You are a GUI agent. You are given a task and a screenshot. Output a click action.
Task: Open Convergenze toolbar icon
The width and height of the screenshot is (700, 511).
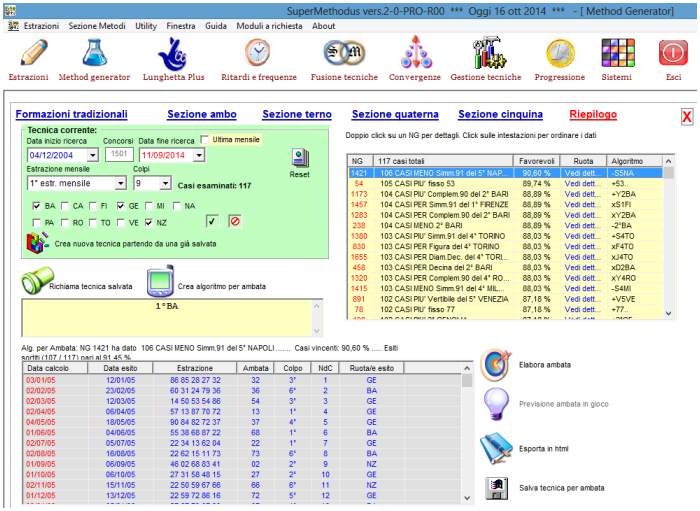point(415,52)
